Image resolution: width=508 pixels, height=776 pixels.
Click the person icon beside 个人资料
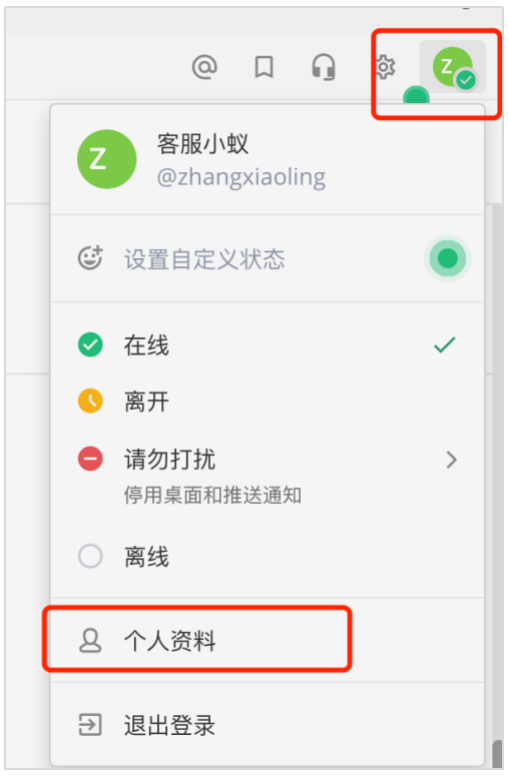90,641
